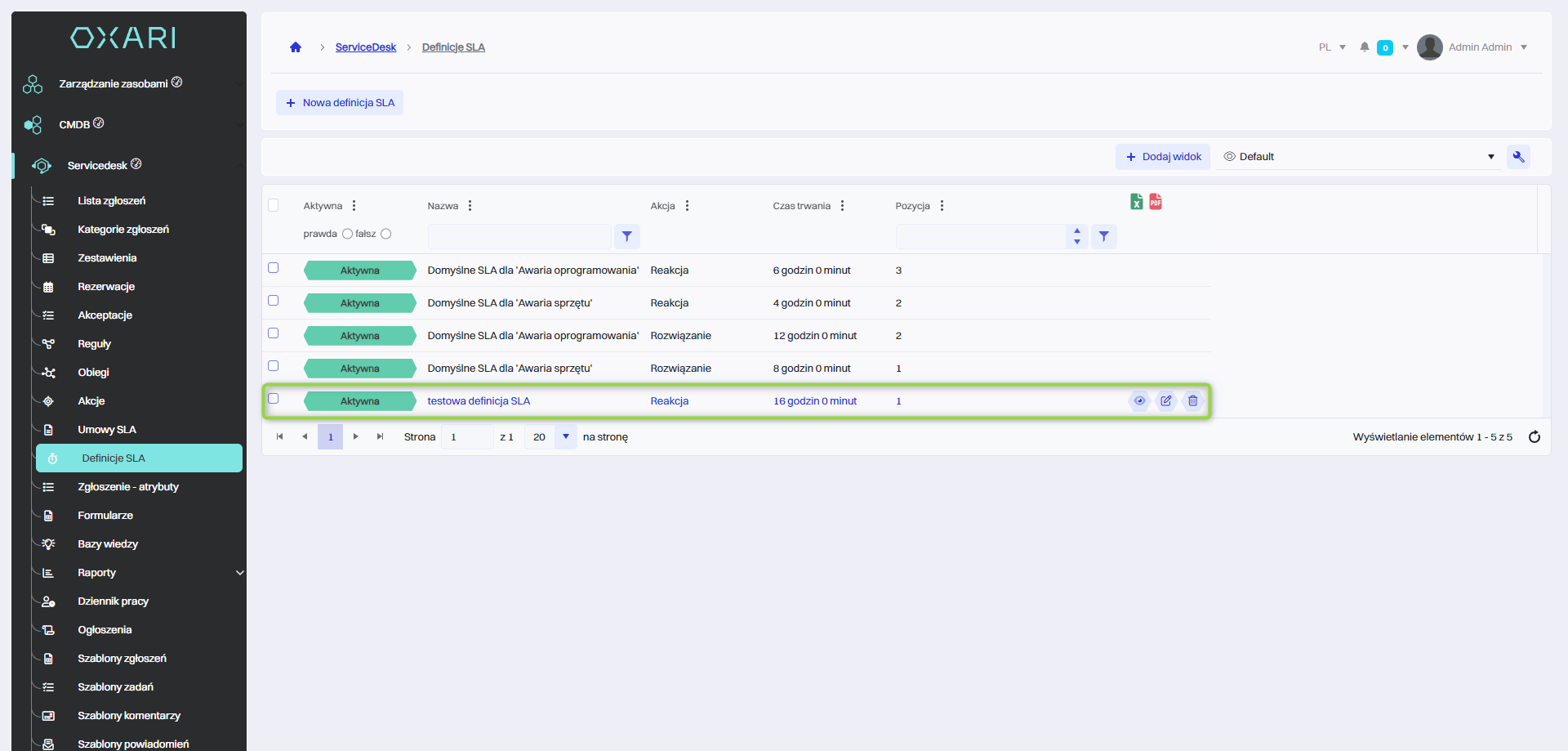
Task: View testowa definicja SLA details
Action: [x=1139, y=401]
